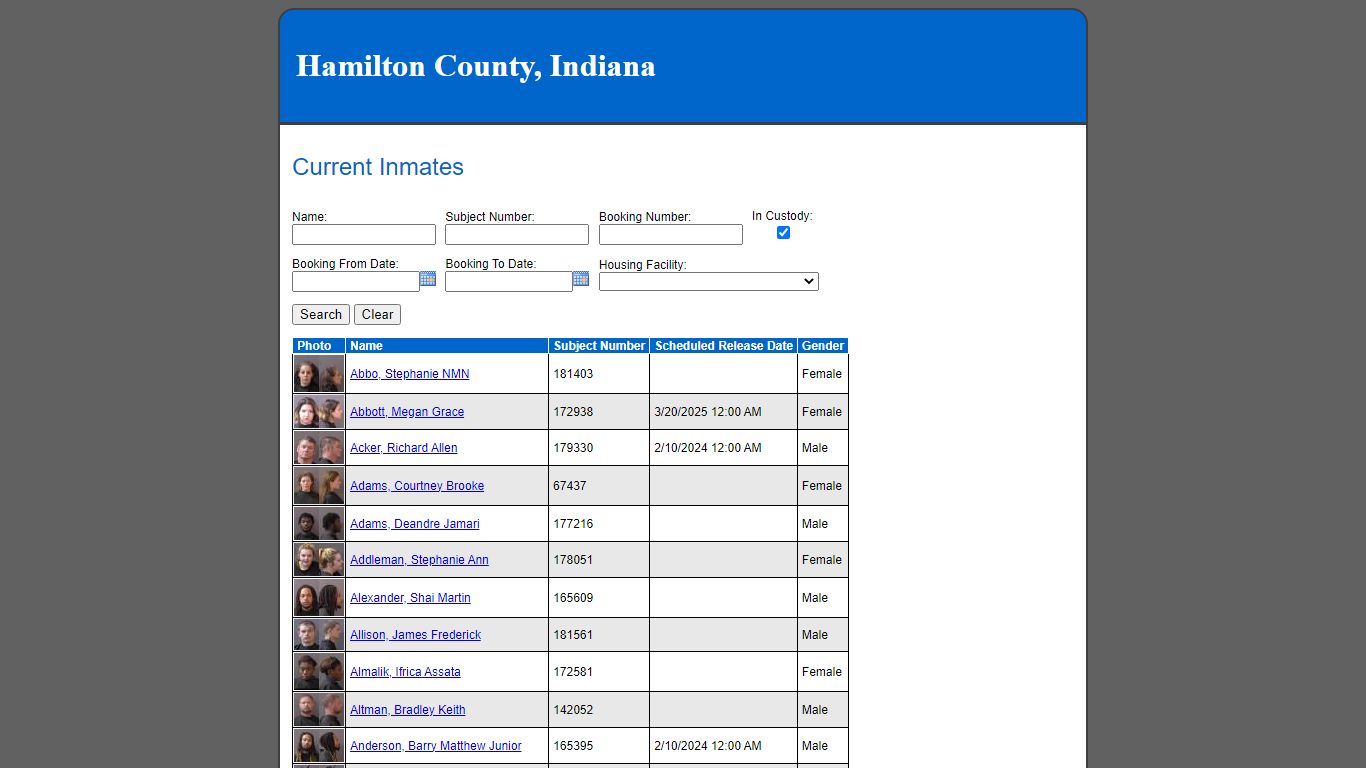The image size is (1366, 768).
Task: Select subject number 181403
Action: [573, 374]
